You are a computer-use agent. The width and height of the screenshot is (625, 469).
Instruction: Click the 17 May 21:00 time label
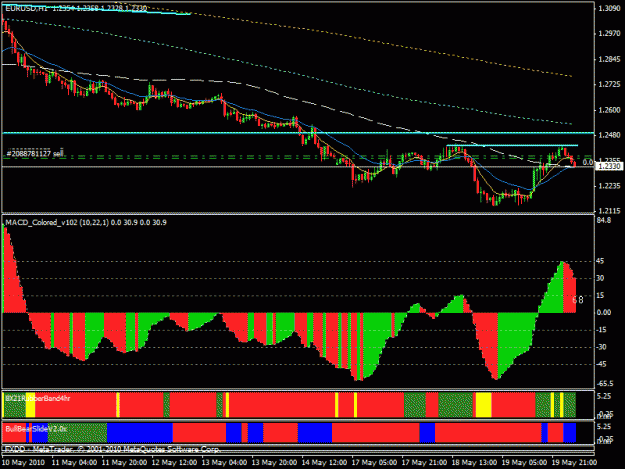point(424,463)
